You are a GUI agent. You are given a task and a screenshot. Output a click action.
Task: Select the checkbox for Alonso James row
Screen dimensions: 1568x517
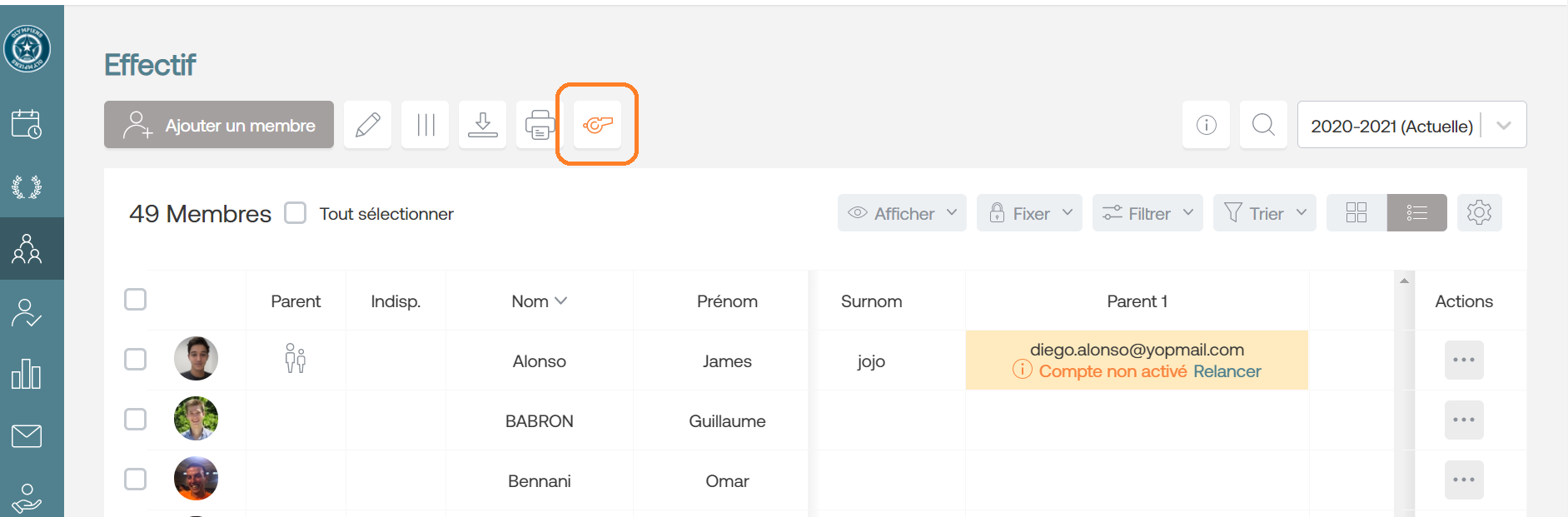pos(135,360)
